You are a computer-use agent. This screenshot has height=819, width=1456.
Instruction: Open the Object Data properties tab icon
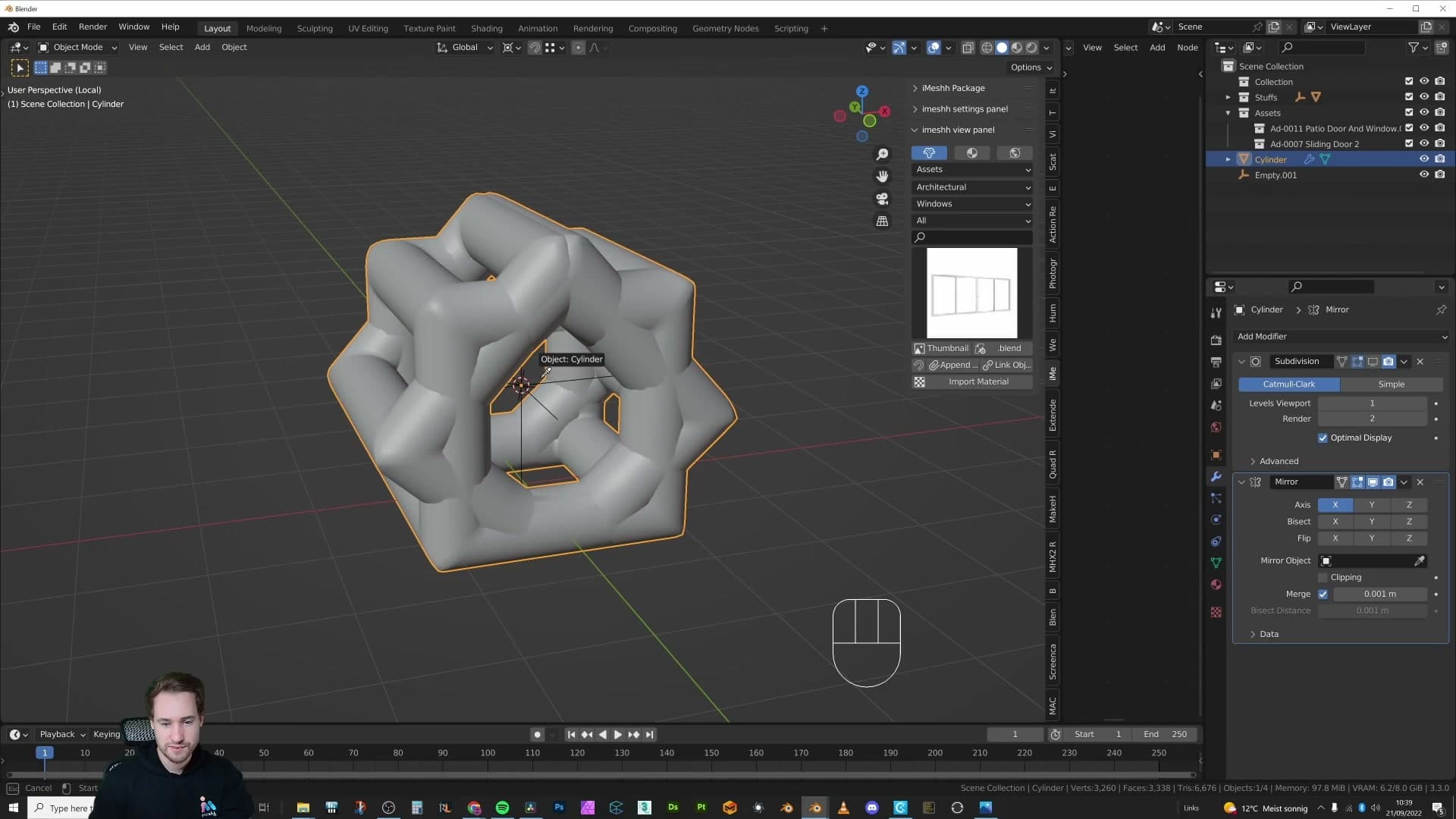(x=1216, y=563)
